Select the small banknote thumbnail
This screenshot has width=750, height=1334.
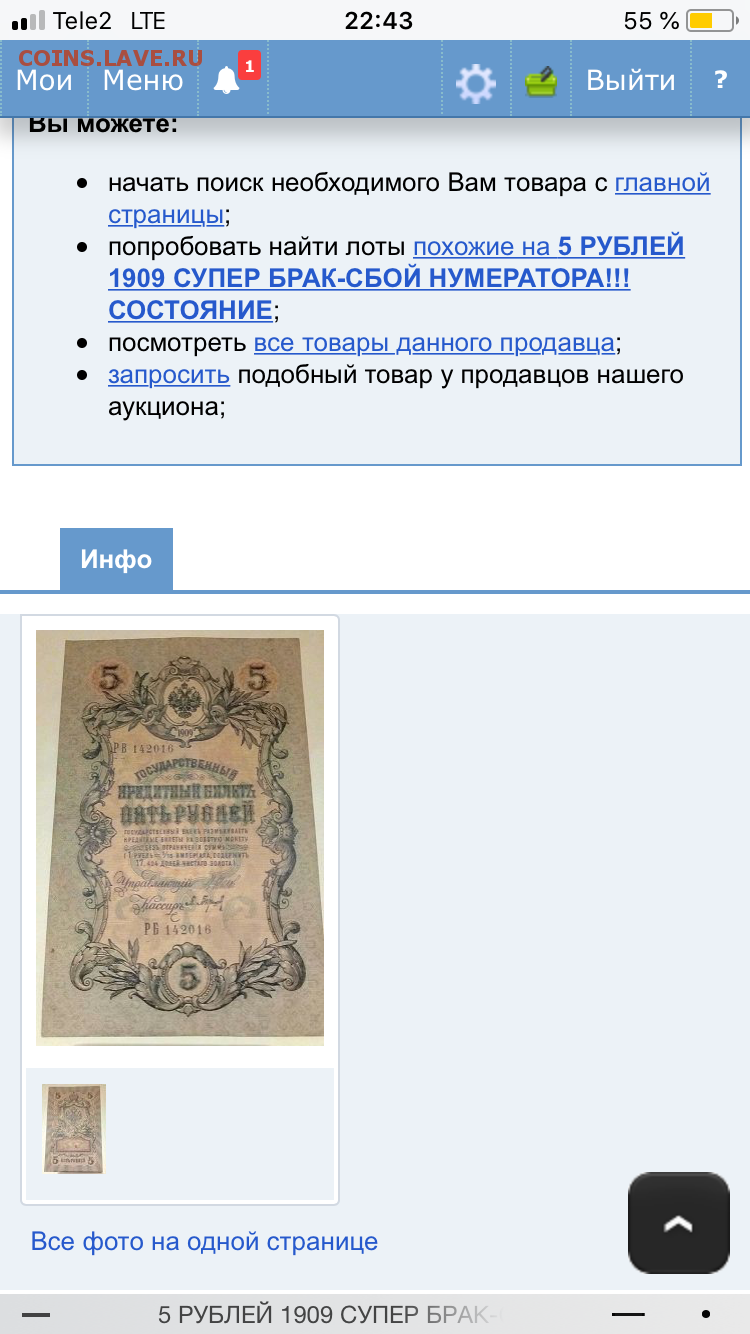coord(74,1128)
